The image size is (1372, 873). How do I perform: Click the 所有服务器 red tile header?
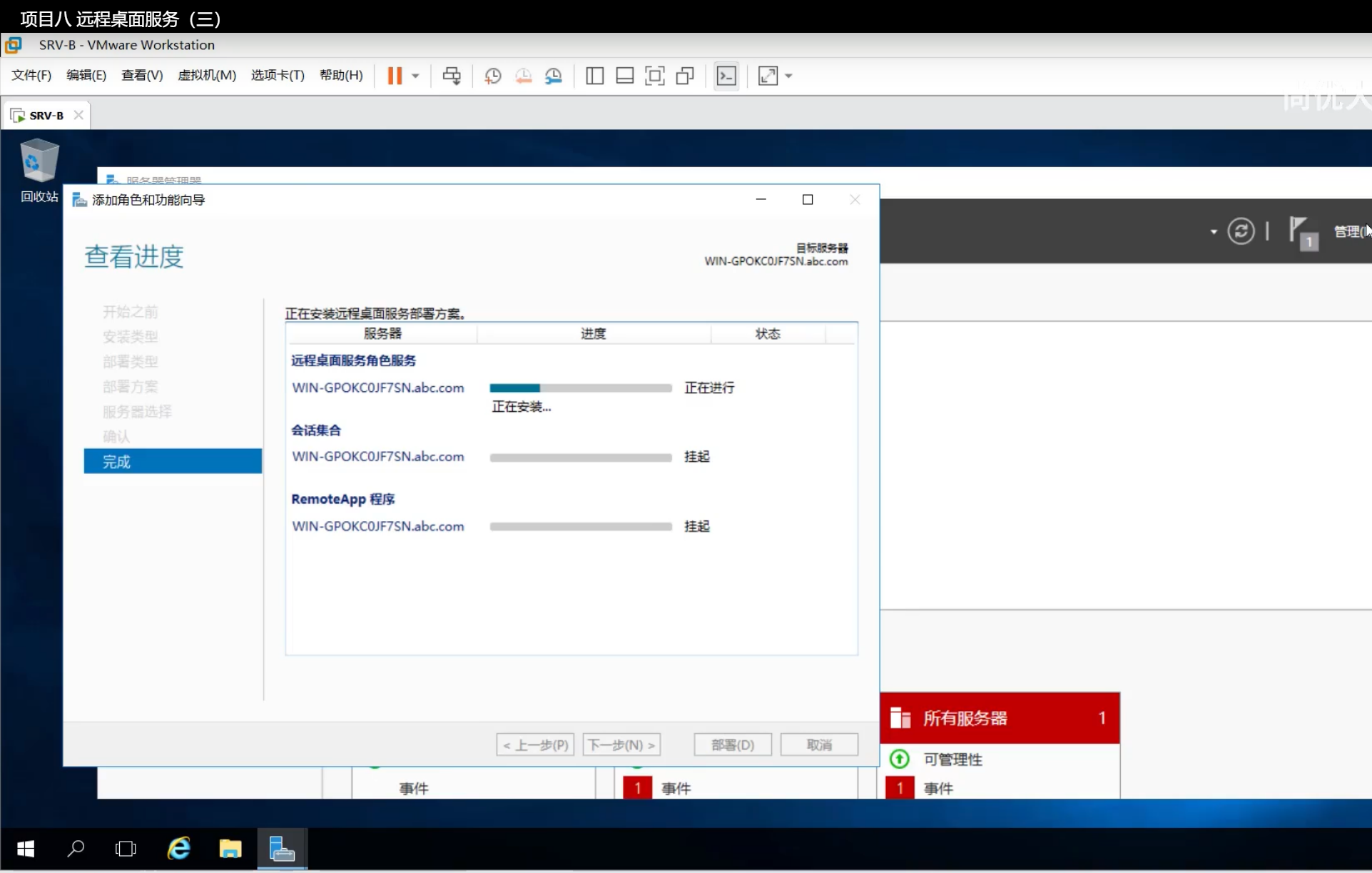tap(999, 718)
